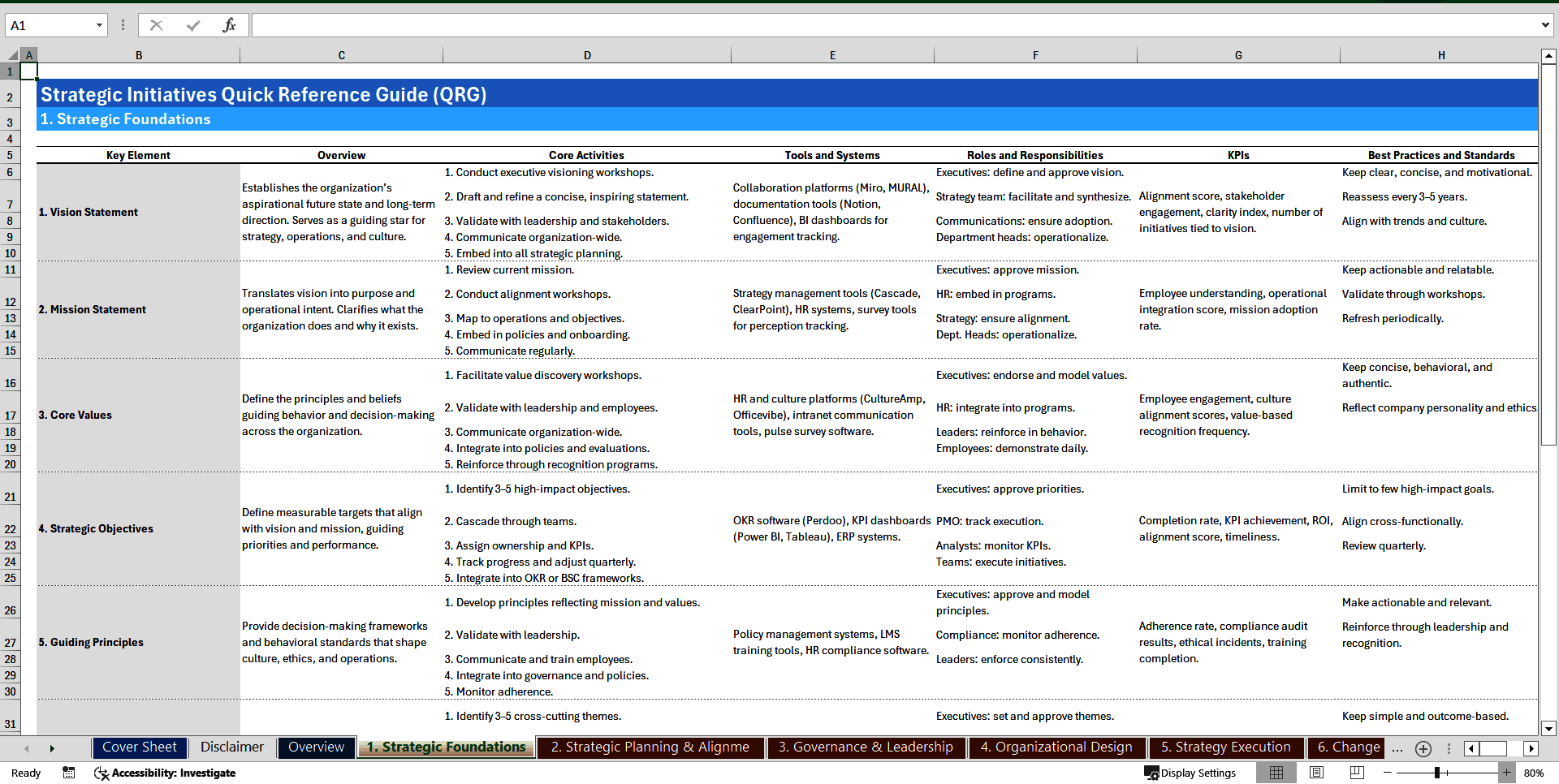Select the Disclaimer sheet tab
Image resolution: width=1559 pixels, height=784 pixels.
pyautogui.click(x=231, y=747)
